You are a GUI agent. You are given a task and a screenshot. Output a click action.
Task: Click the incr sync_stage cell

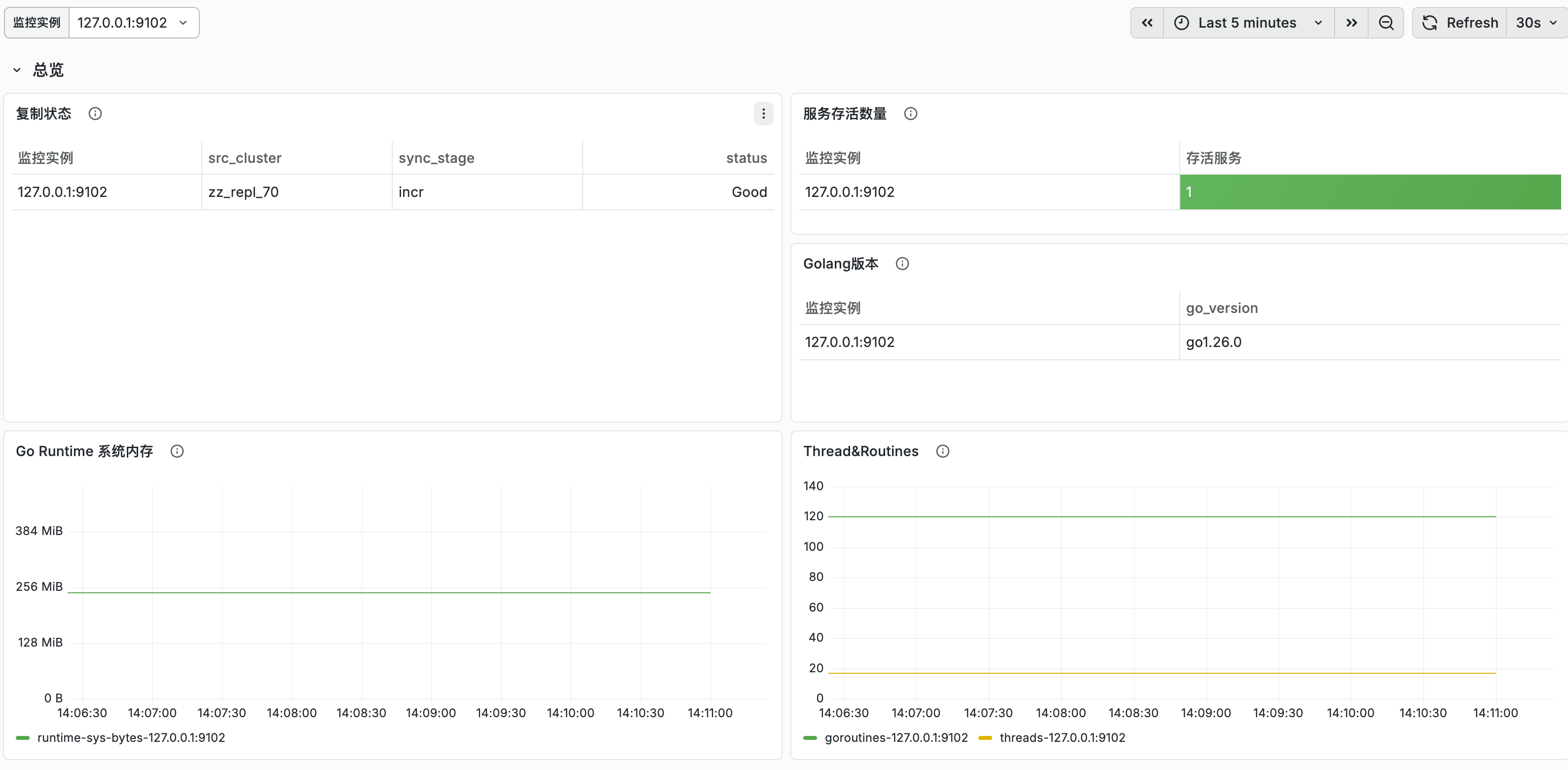487,192
